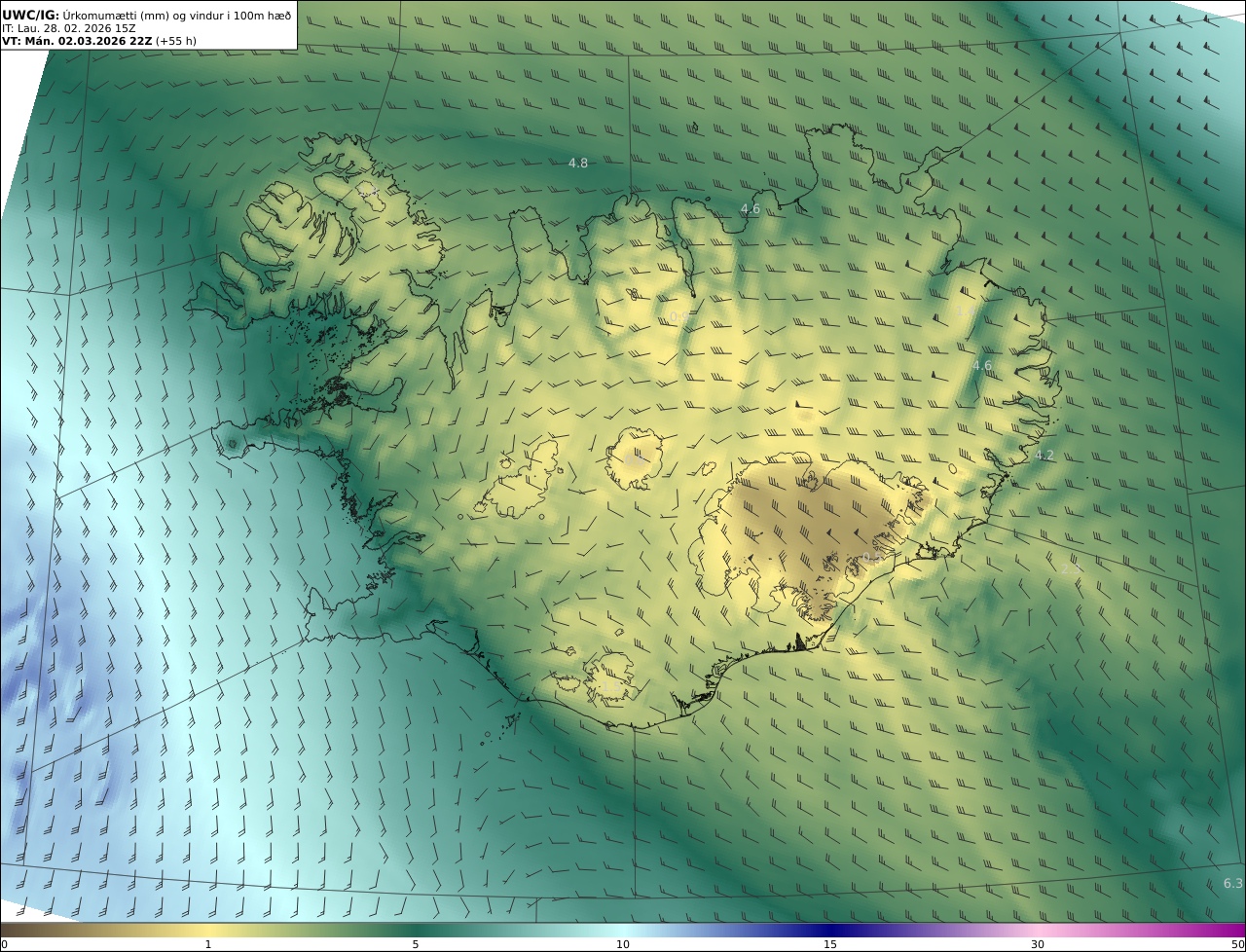This screenshot has height=952, width=1246.
Task: Select the initial time line 'IT: Lau. 28. 02. 2026 15Z'
Action: 69,28
